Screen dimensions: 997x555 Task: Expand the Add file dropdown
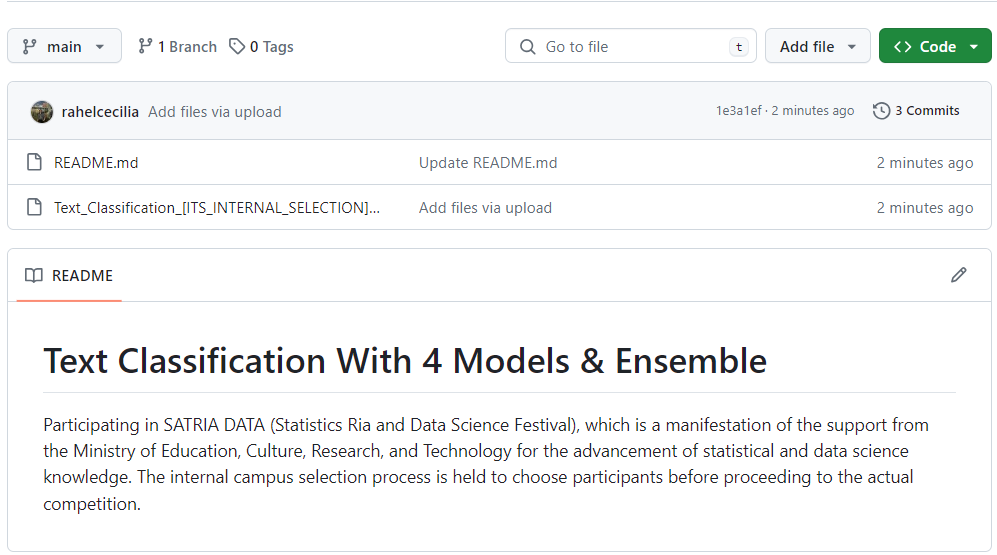point(818,46)
